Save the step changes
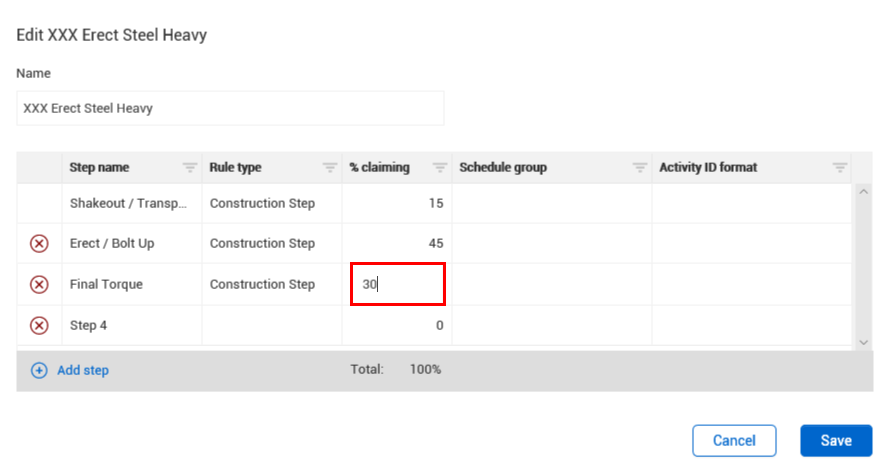Screen dimensions: 891x466 (x=836, y=441)
